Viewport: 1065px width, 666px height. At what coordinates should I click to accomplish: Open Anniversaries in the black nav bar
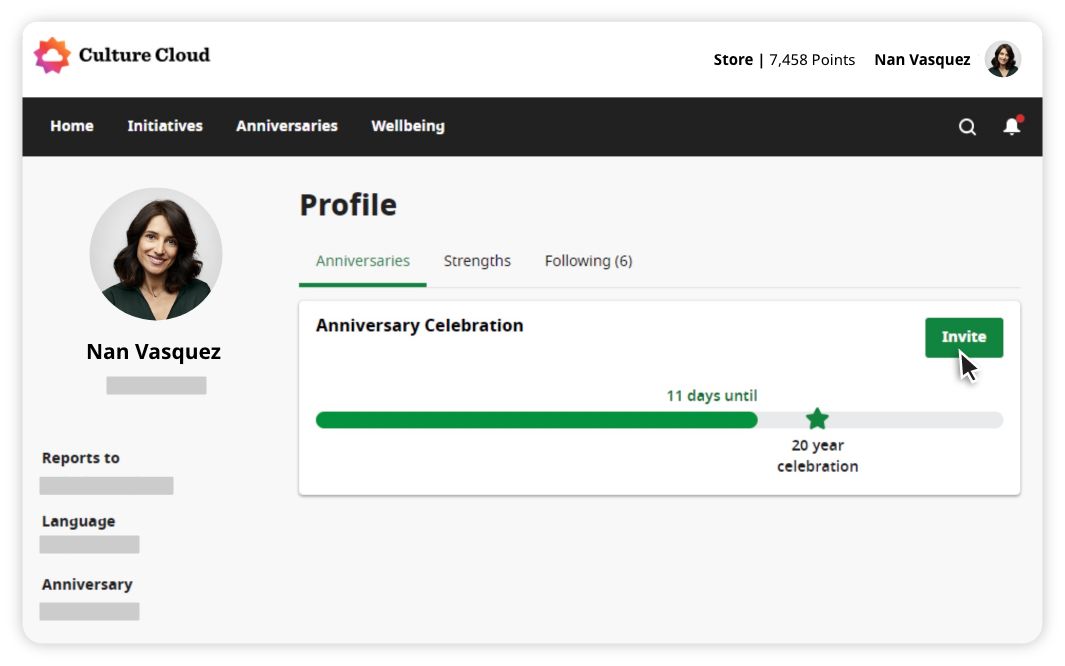[287, 126]
